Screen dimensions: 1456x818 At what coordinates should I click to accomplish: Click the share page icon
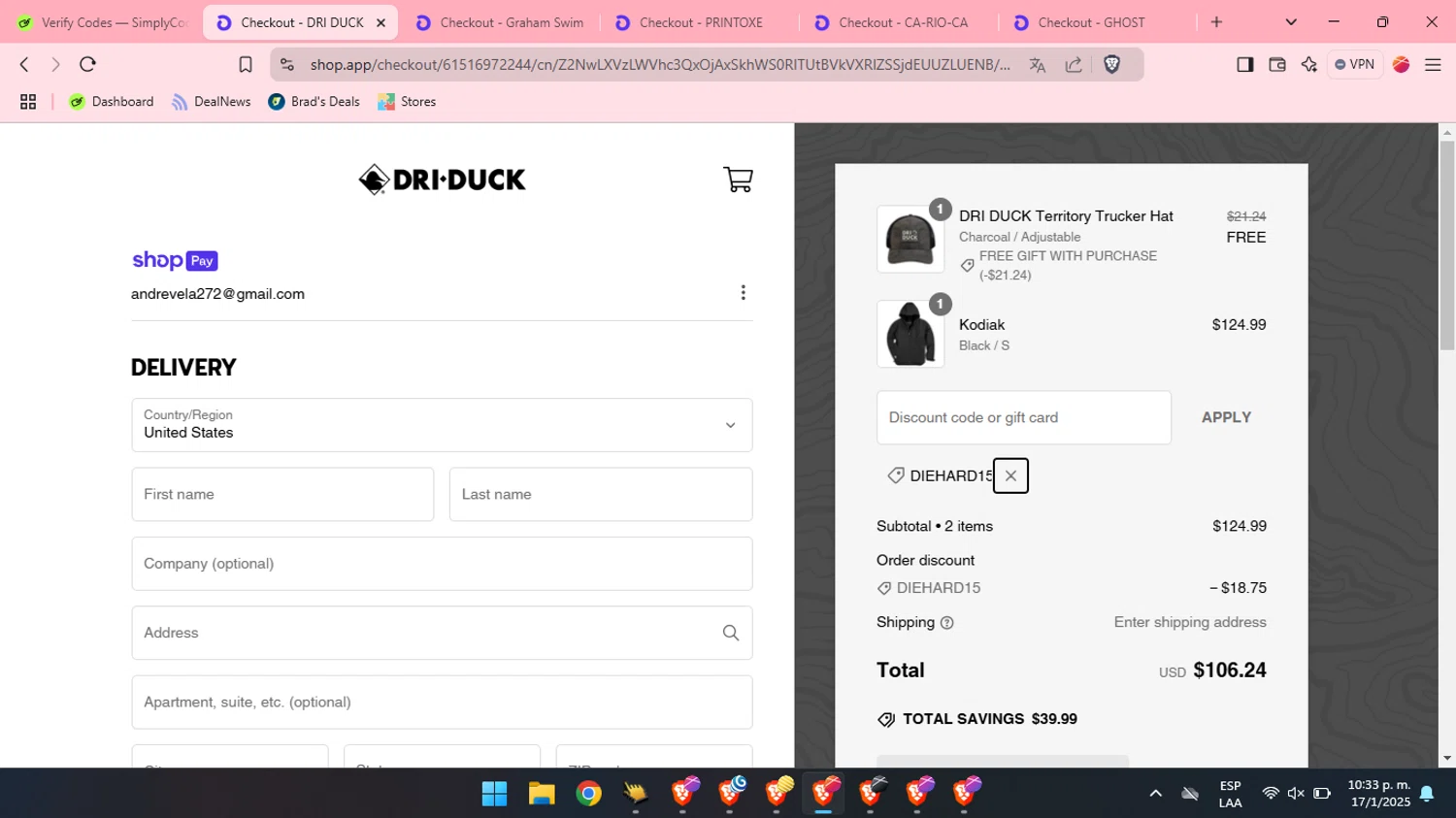[x=1074, y=65]
